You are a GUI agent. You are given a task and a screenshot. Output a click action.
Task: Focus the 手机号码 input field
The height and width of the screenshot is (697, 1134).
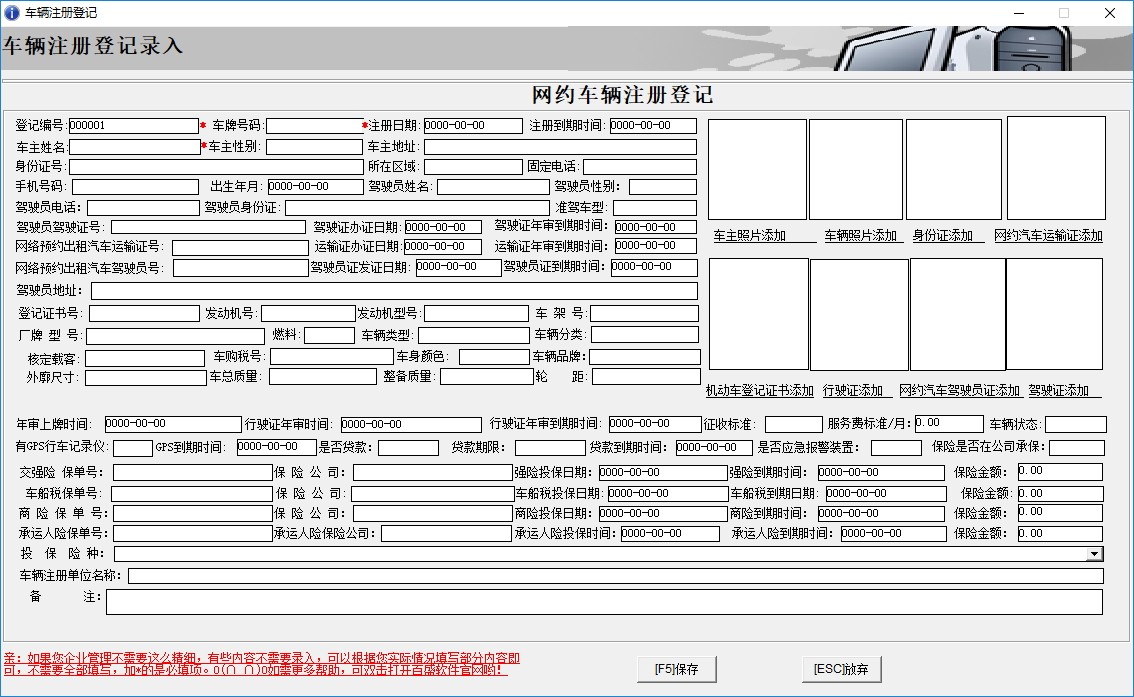(135, 187)
